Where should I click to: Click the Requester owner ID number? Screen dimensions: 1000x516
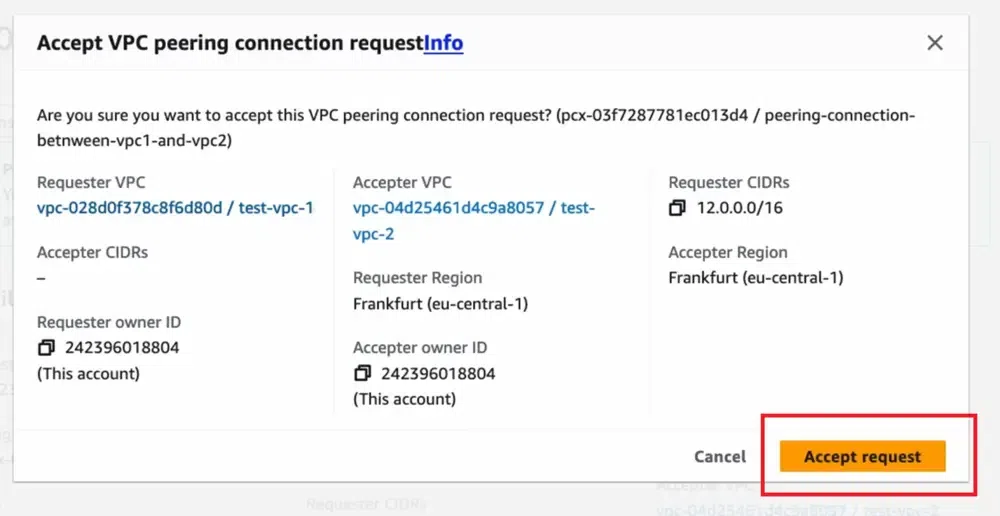122,348
